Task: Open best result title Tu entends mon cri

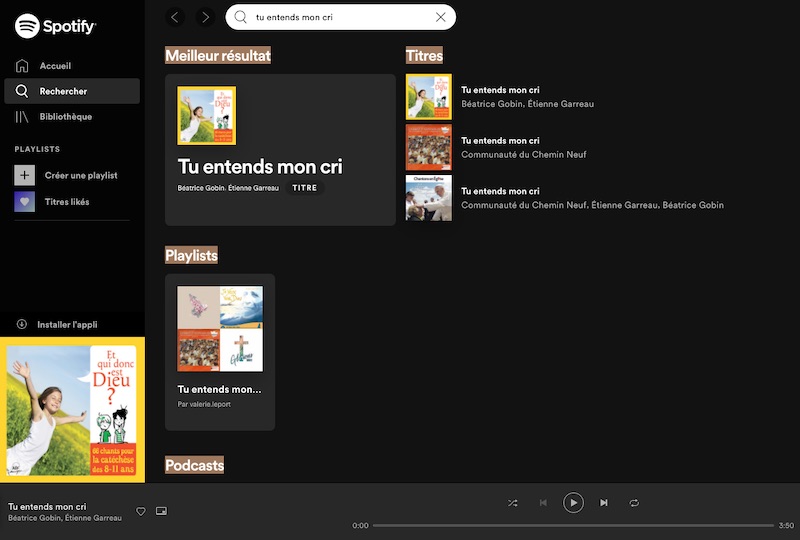Action: [x=260, y=166]
